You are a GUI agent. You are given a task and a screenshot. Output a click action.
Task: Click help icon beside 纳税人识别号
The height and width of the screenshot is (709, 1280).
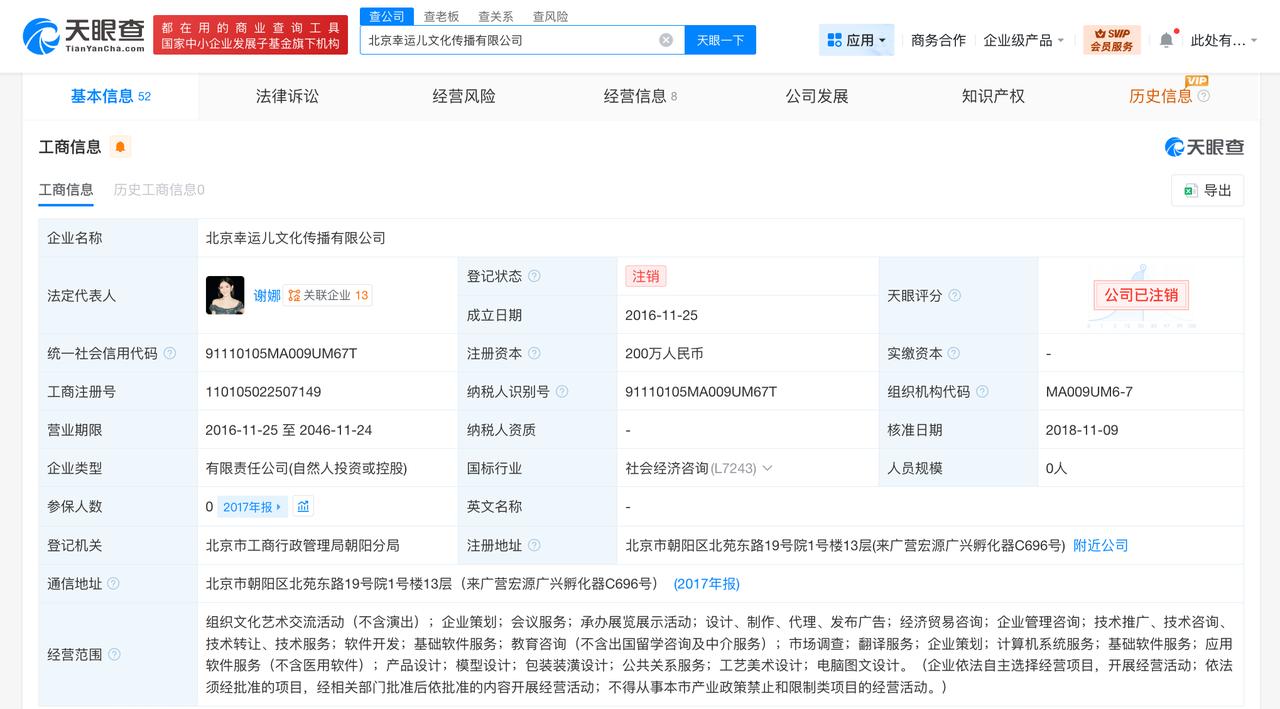562,392
